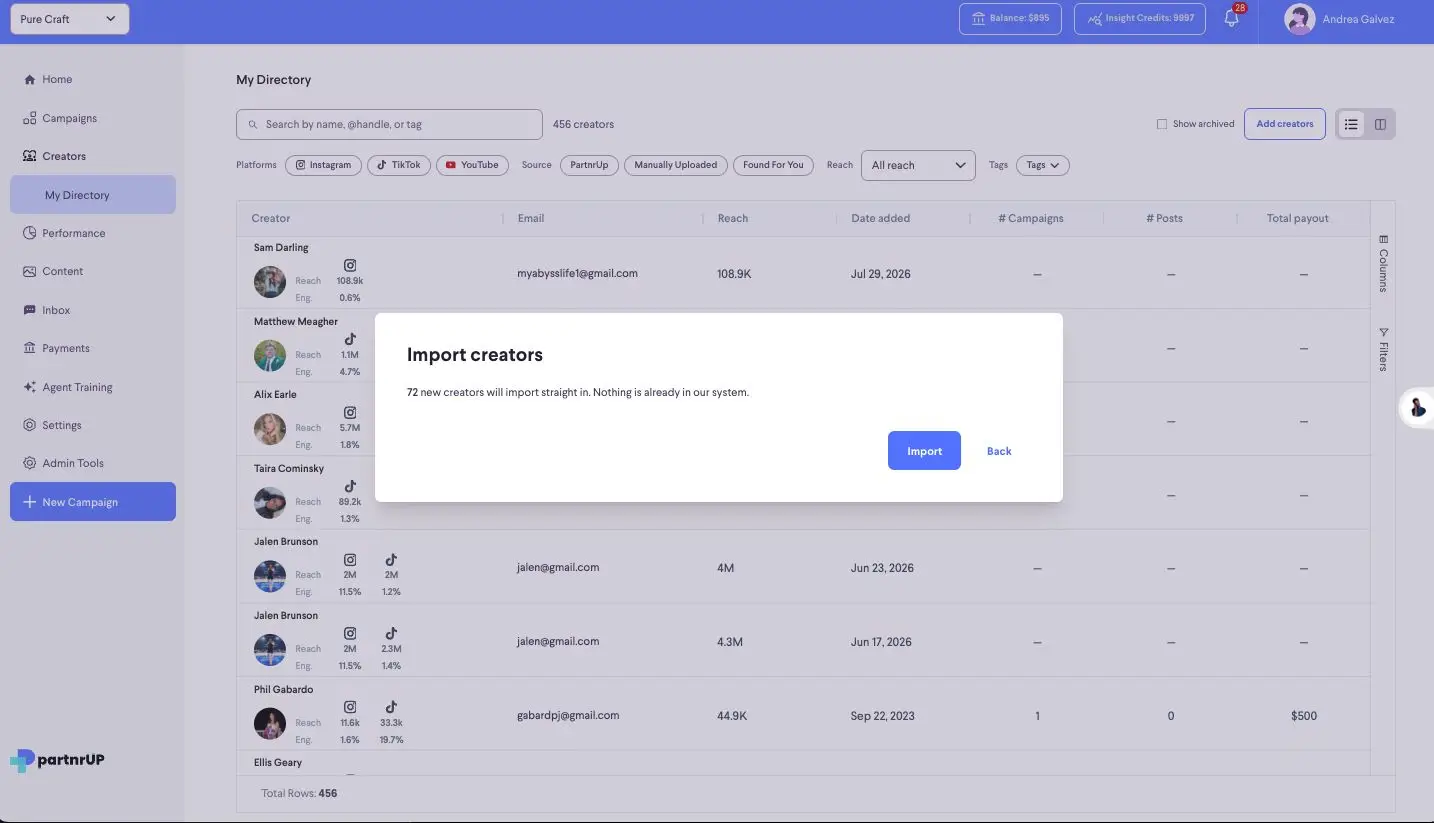The width and height of the screenshot is (1434, 823).
Task: Click Phil Gabardo's Instagram icon
Action: [350, 707]
